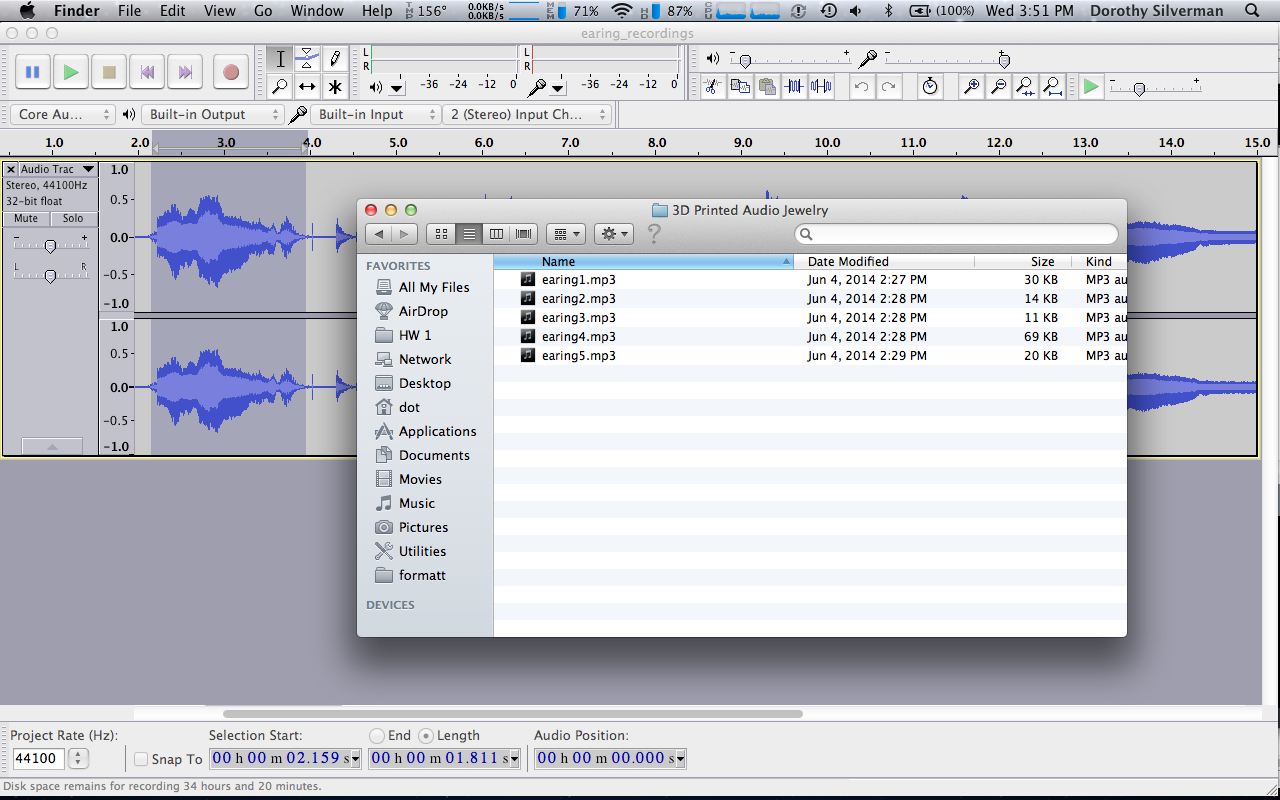
Task: Switch Finder to list view
Action: [469, 234]
